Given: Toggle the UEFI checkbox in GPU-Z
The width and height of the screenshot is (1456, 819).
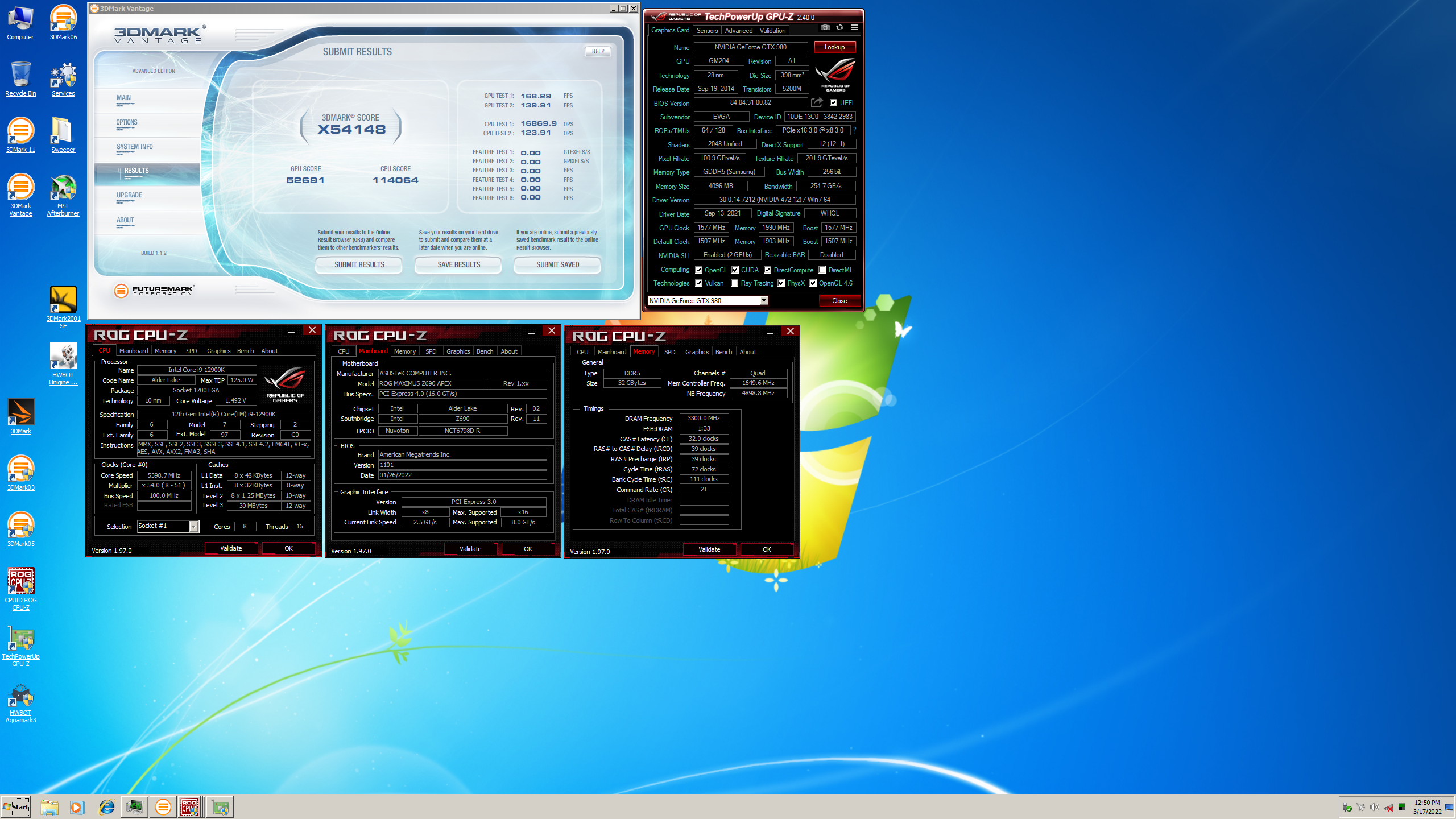Looking at the screenshot, I should 834,103.
